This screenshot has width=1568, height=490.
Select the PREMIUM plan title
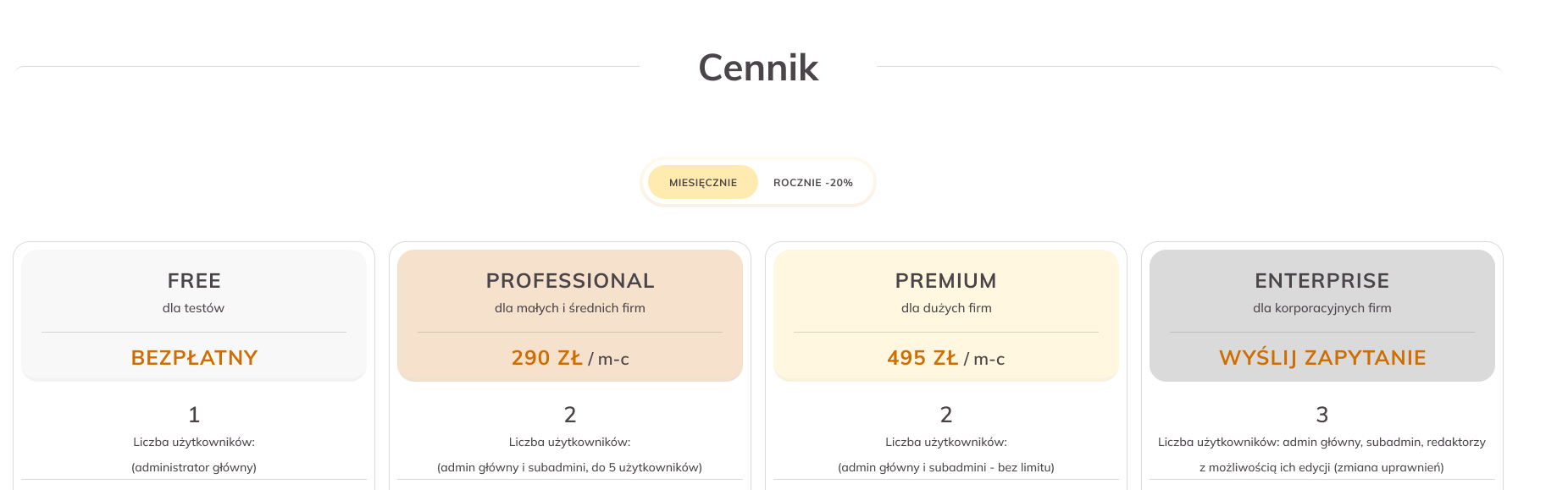point(946,281)
